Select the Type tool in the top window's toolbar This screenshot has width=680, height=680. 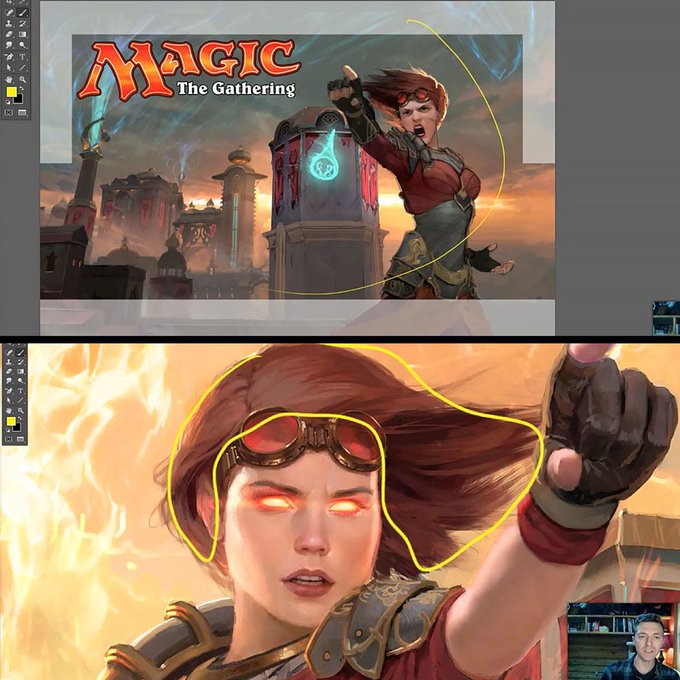[x=23, y=56]
